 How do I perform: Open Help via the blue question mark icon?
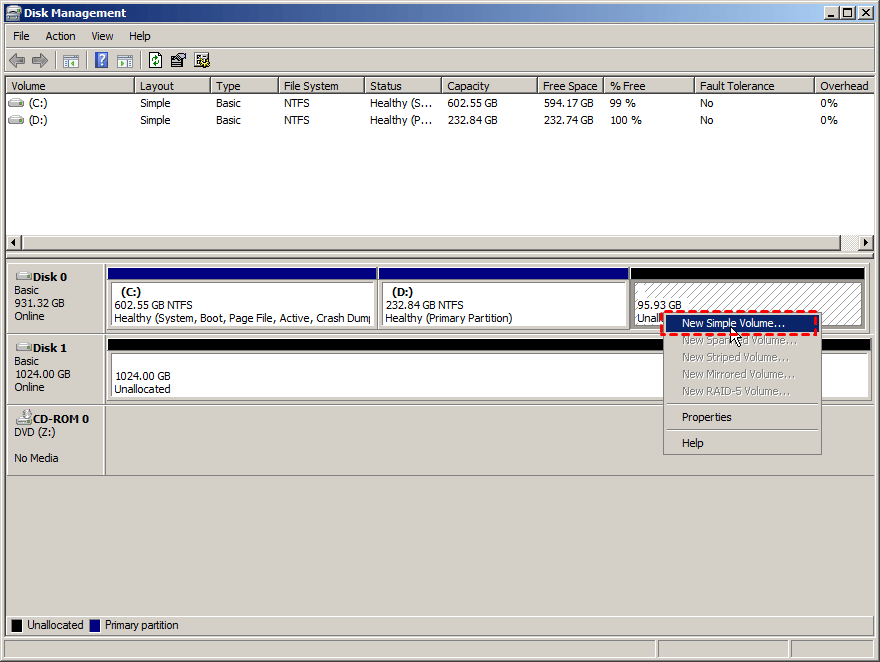pos(102,60)
